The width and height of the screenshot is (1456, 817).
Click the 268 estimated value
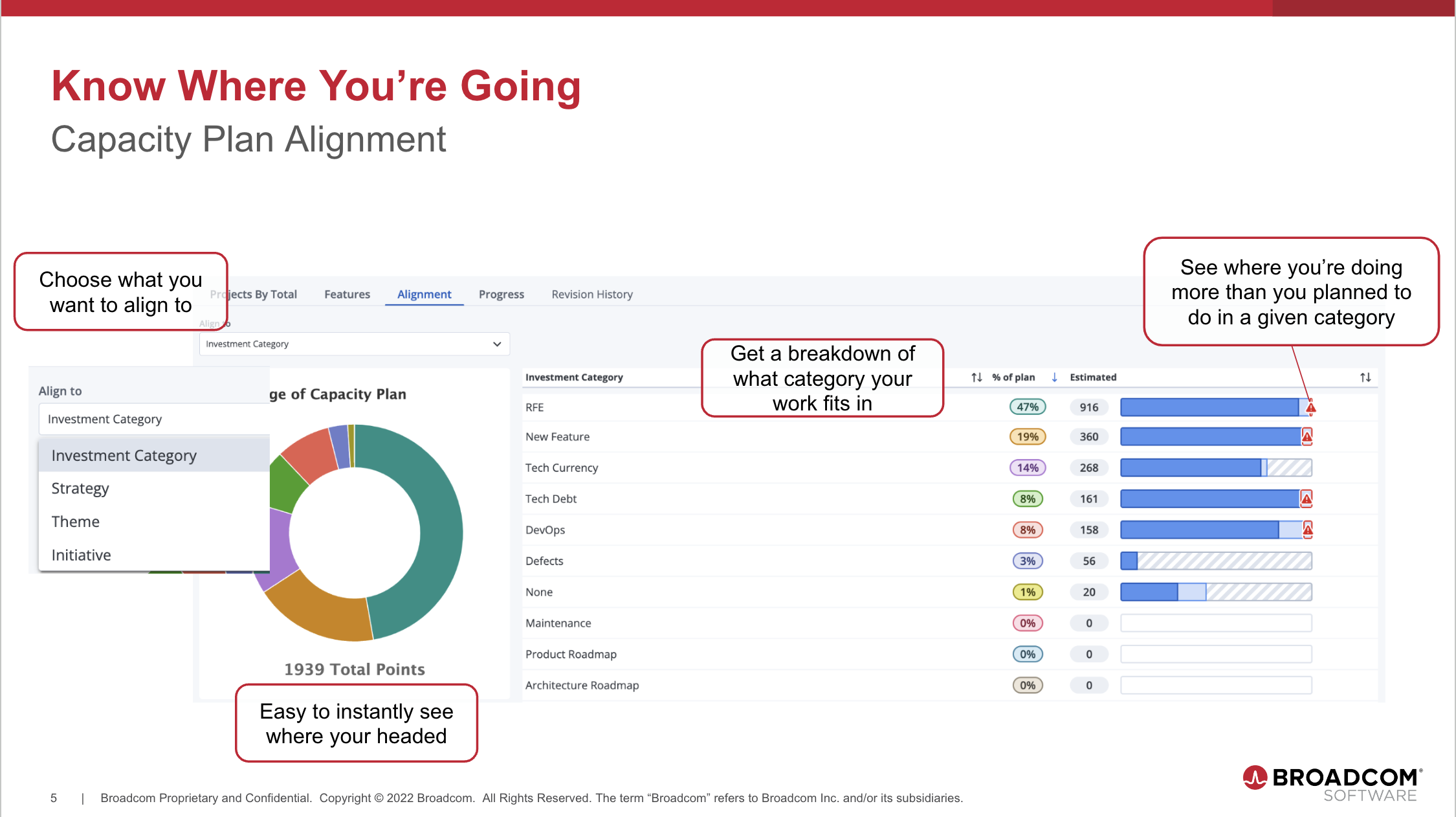click(1089, 467)
